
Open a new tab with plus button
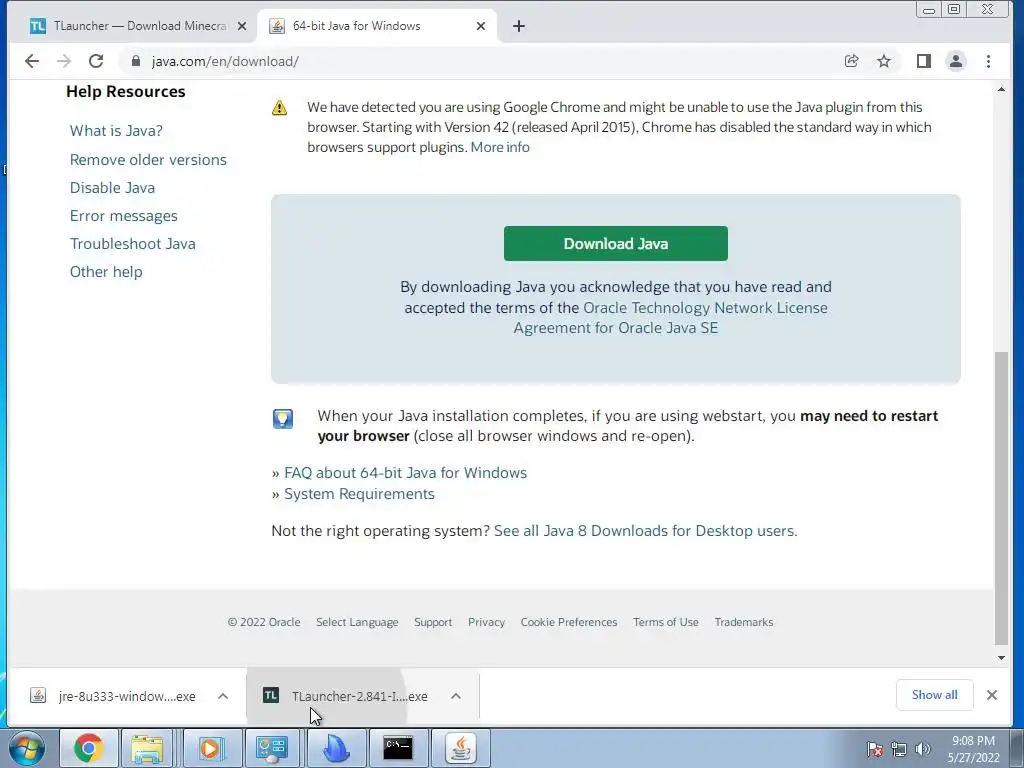tap(519, 26)
